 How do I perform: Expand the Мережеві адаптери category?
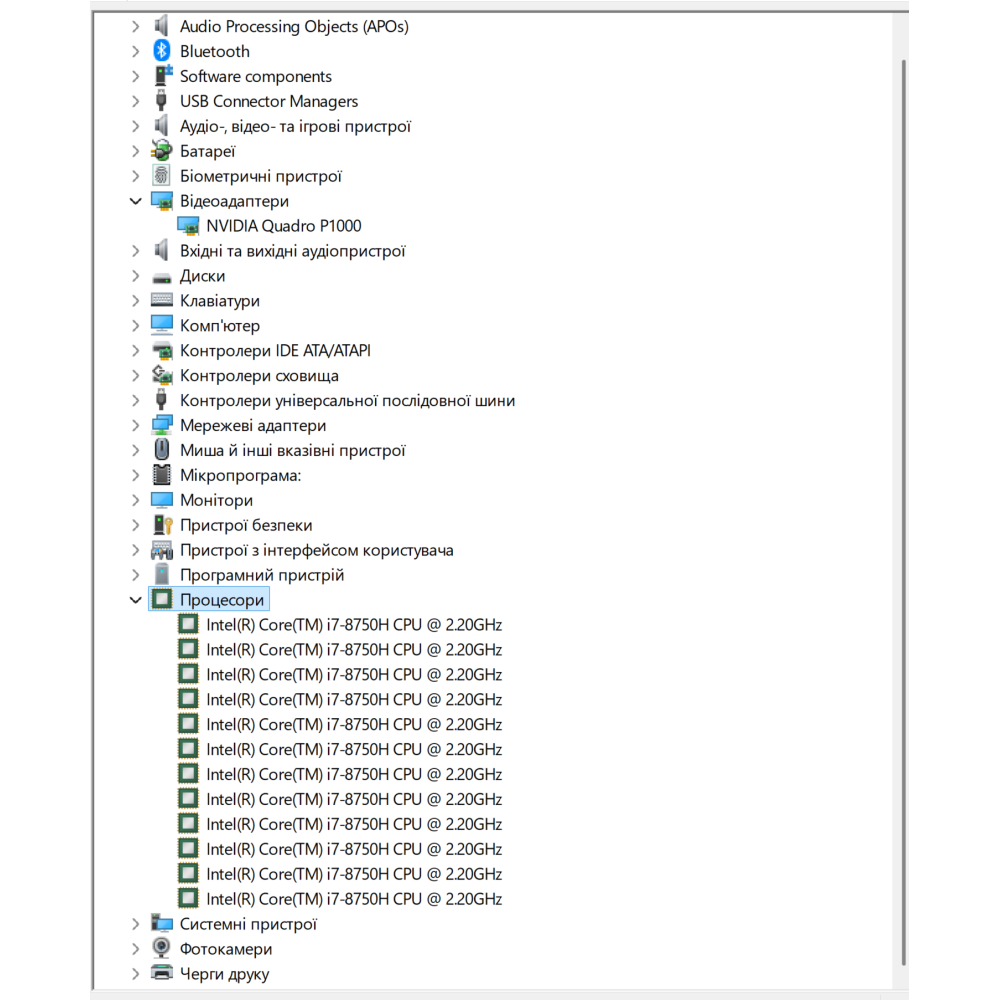pyautogui.click(x=136, y=426)
